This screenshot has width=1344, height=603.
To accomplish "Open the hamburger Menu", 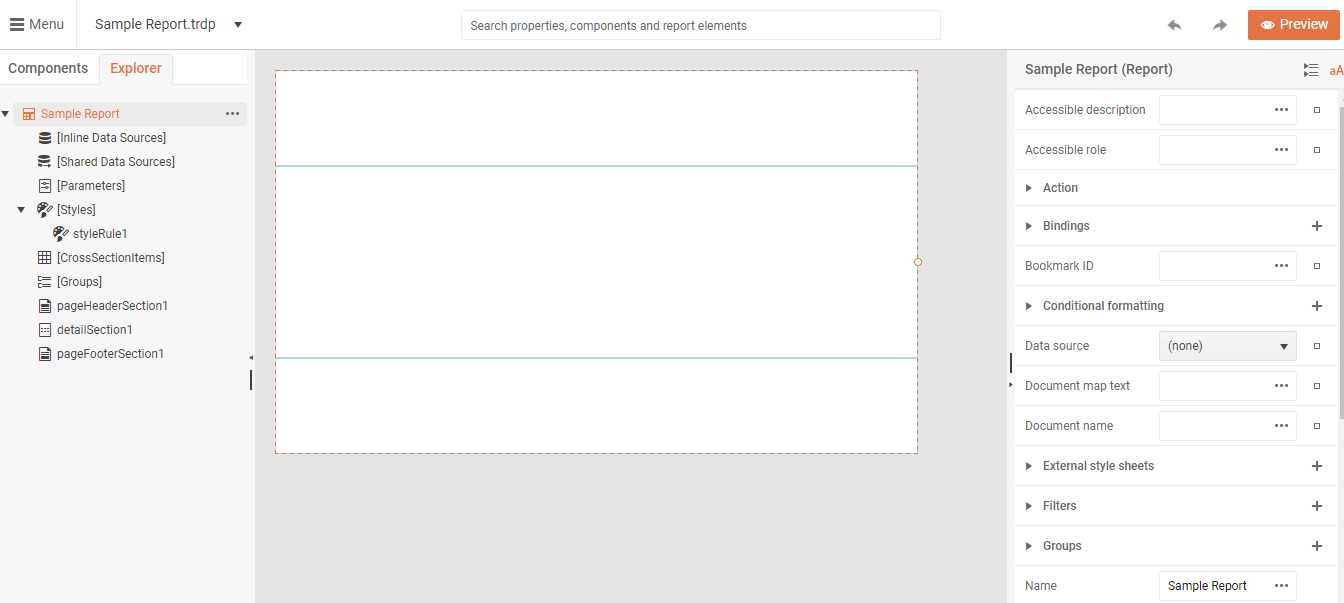I will point(37,24).
